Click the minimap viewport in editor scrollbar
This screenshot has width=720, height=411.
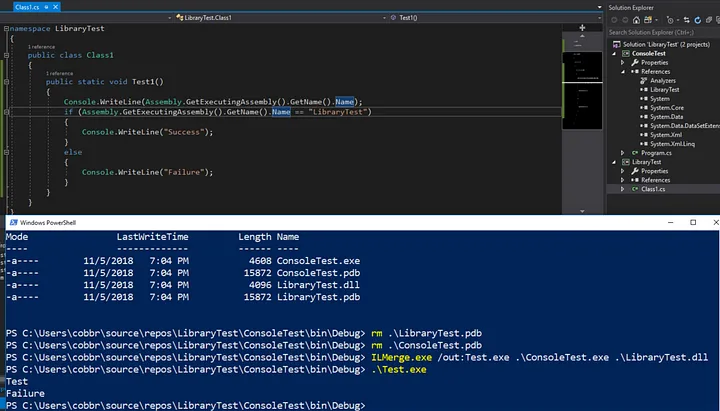coord(582,90)
